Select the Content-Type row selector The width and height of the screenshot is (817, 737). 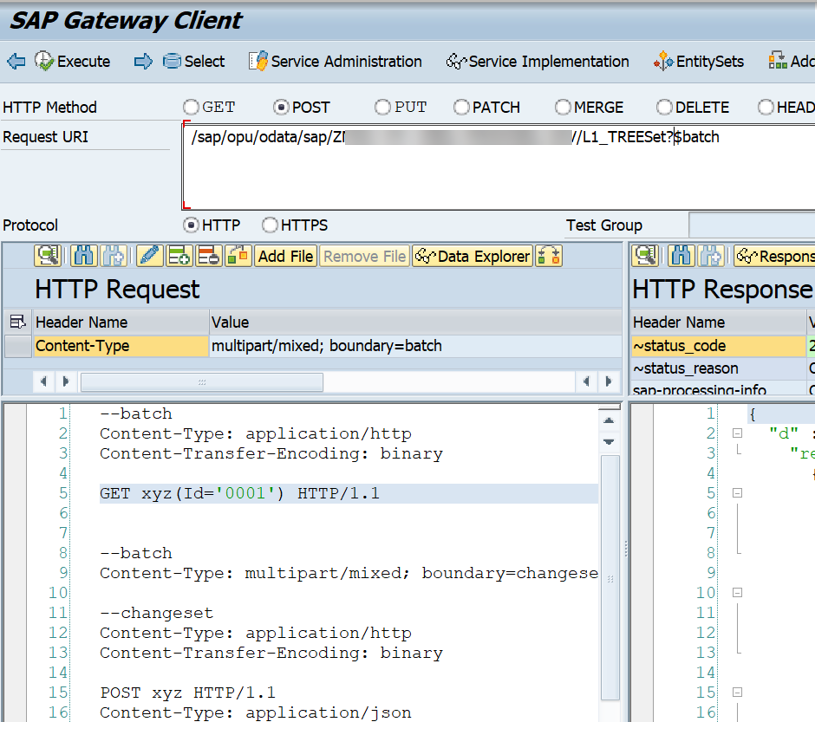click(x=18, y=346)
